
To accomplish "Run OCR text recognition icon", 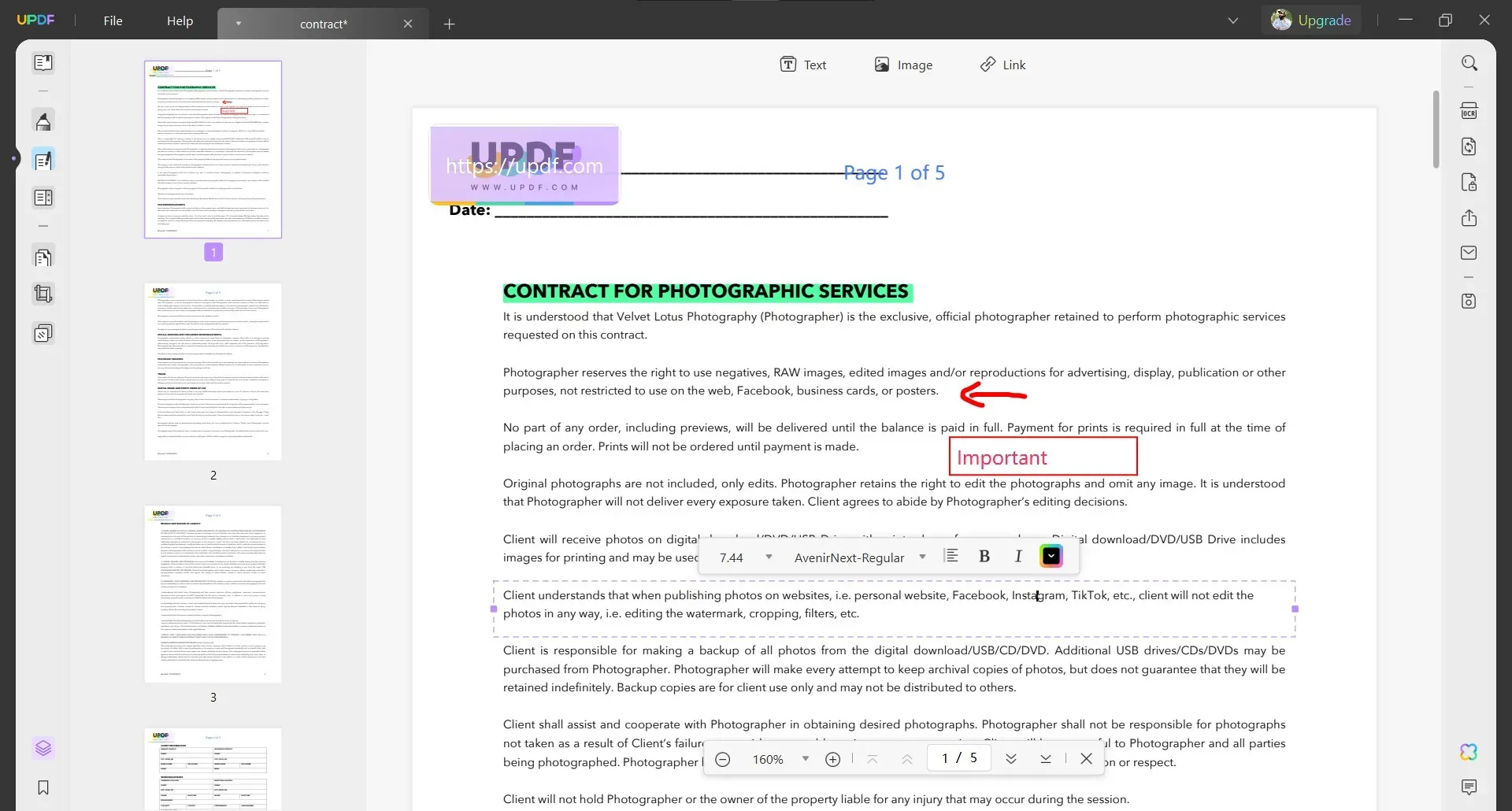I will pos(1469,111).
